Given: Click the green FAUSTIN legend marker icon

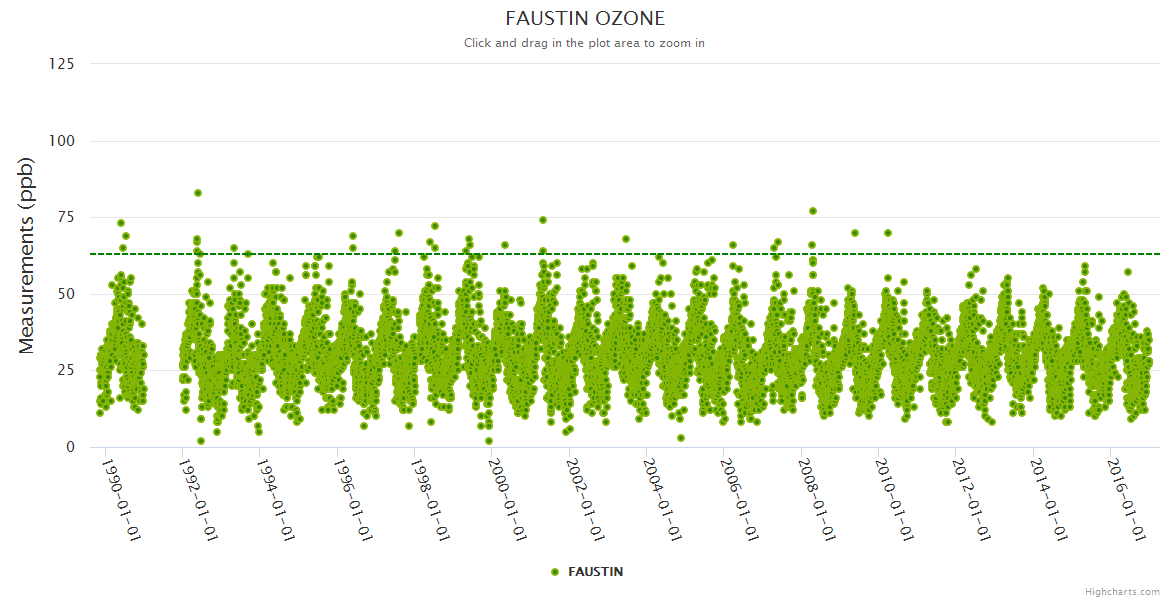Looking at the screenshot, I should click(555, 572).
